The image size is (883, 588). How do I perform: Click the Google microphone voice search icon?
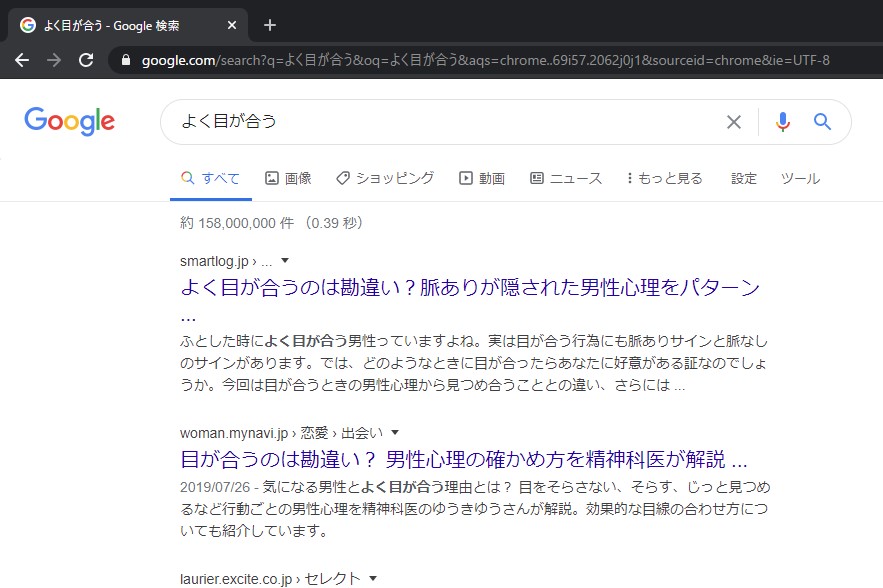(783, 121)
